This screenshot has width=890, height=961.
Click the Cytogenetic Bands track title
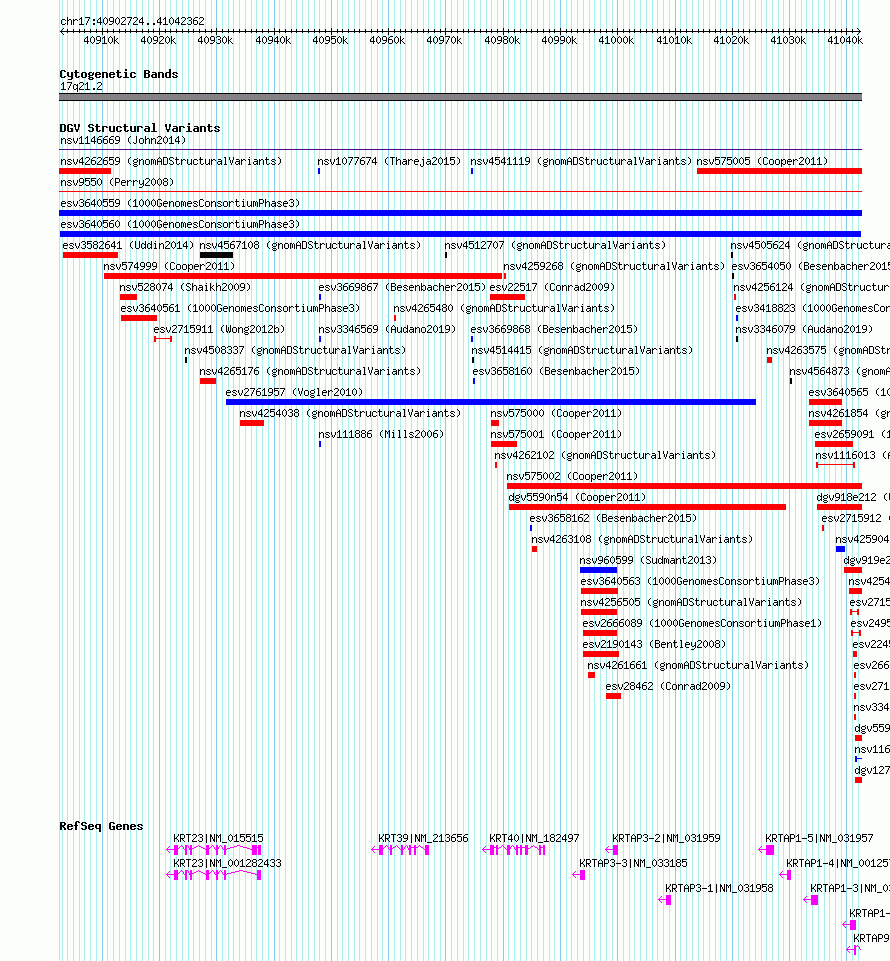click(x=119, y=74)
